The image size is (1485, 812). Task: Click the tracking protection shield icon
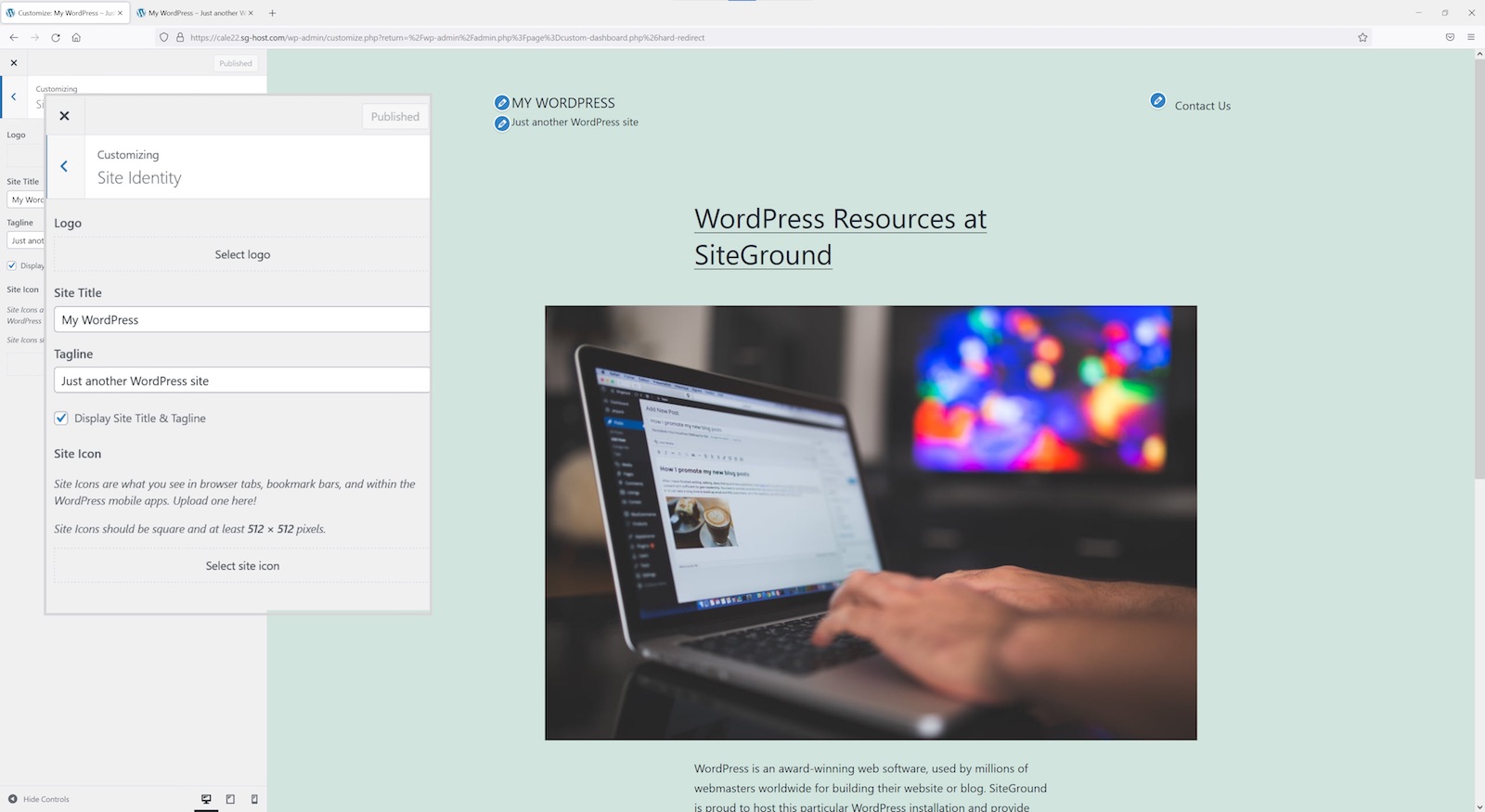pyautogui.click(x=164, y=37)
